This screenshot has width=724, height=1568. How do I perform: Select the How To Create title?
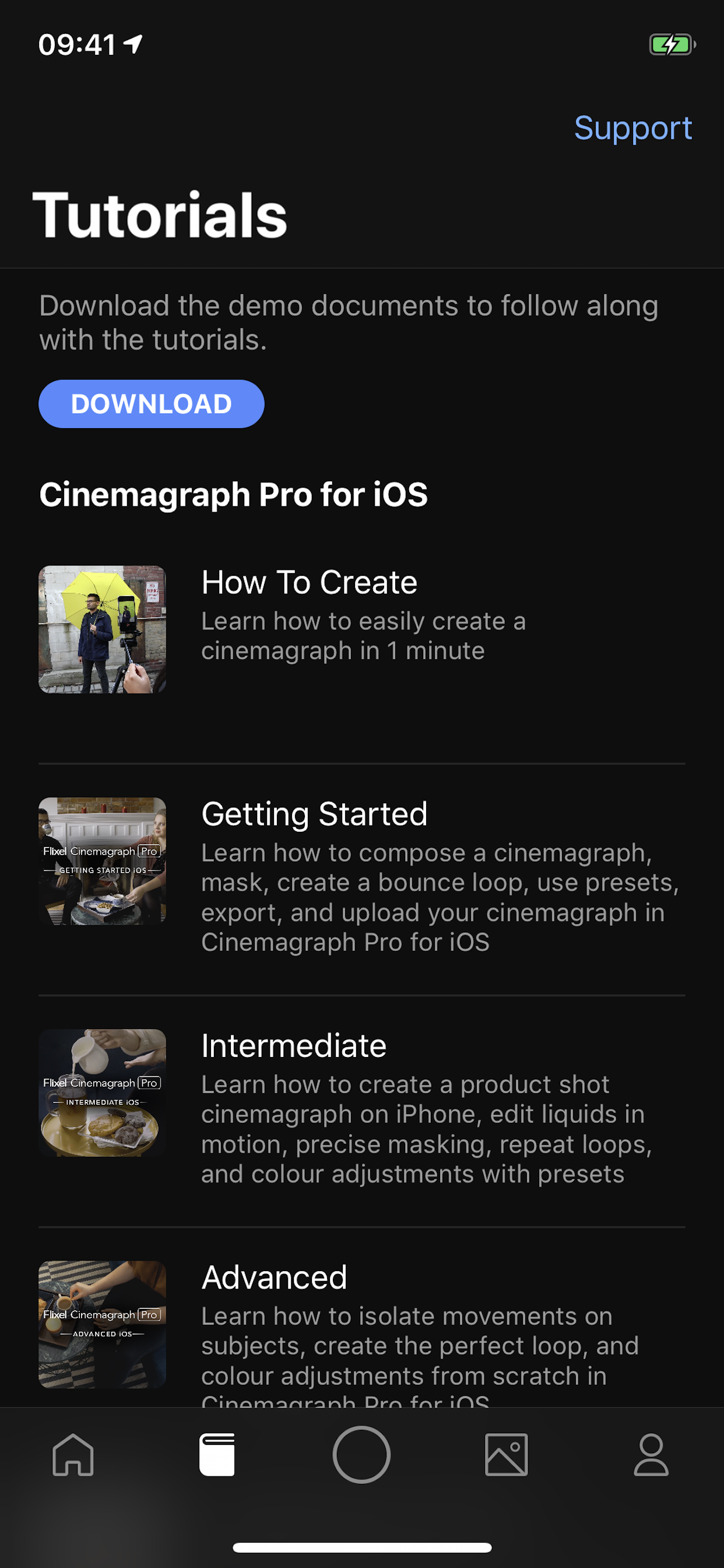click(309, 583)
